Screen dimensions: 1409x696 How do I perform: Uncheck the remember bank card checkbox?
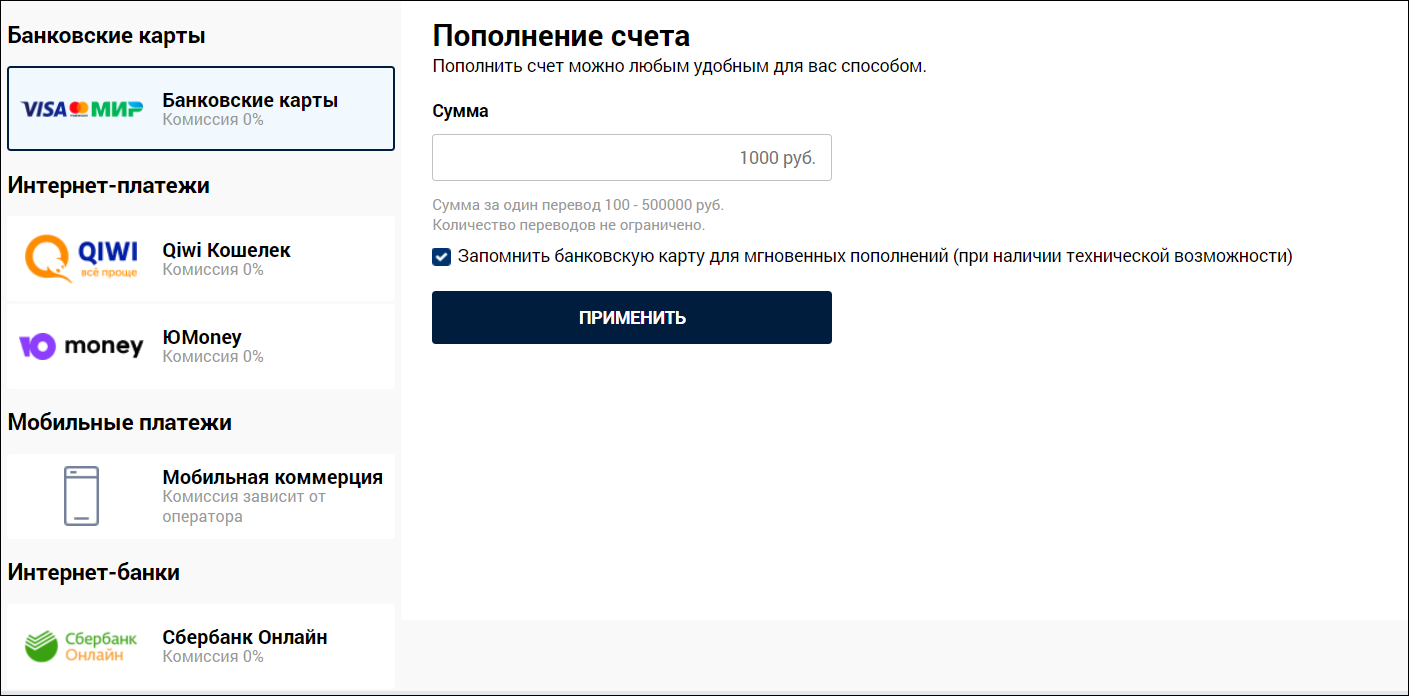tap(441, 257)
